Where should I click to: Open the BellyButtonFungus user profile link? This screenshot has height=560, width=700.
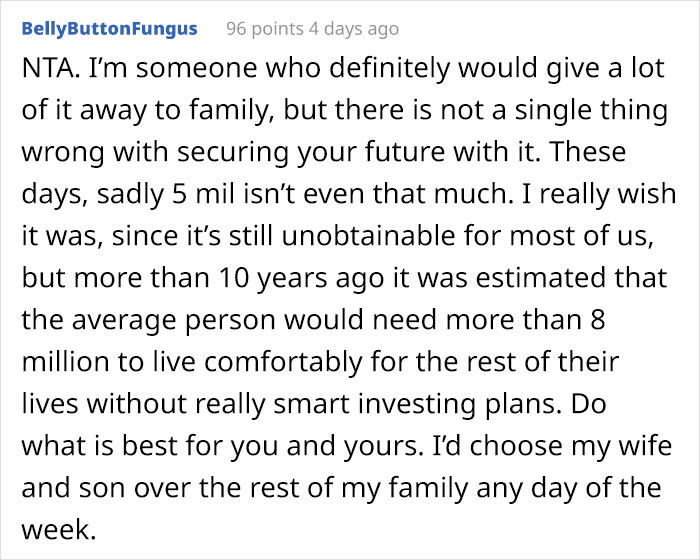(108, 29)
